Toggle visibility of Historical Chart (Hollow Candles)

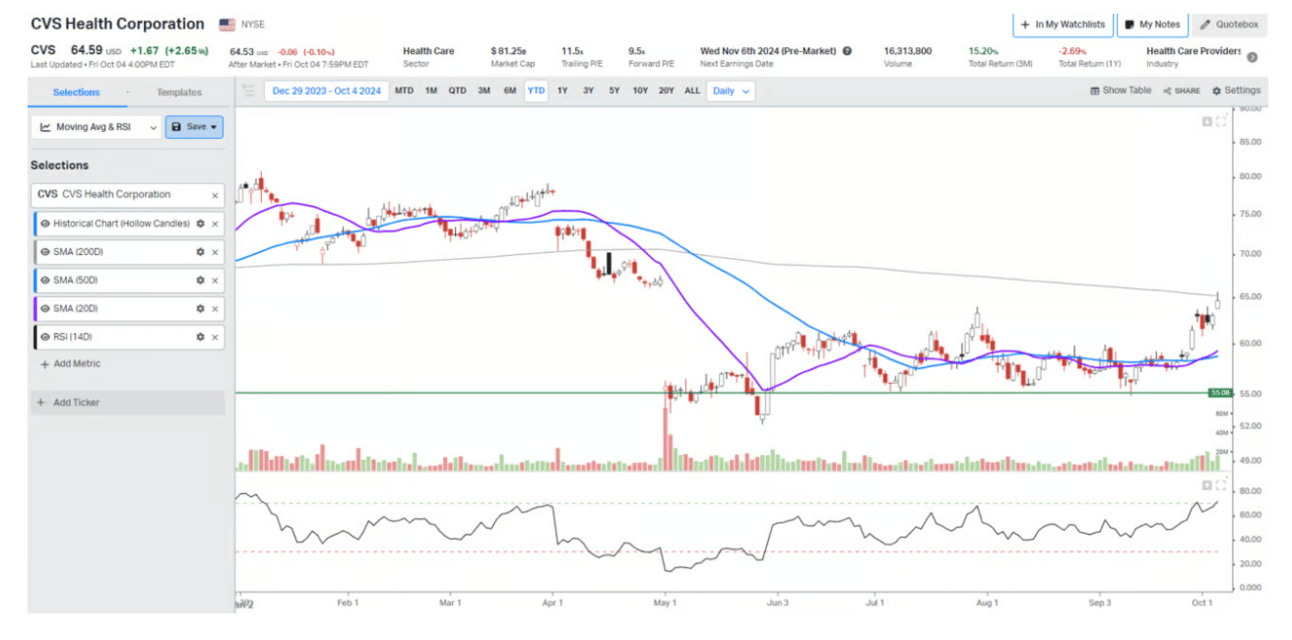point(45,224)
